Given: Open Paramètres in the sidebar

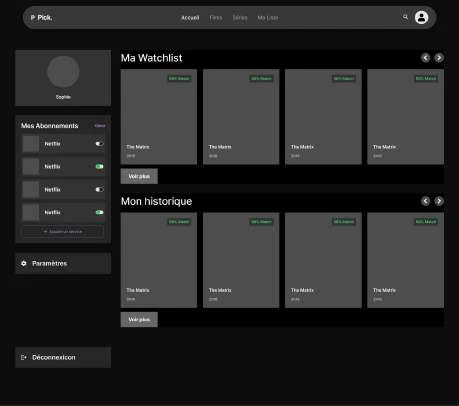Looking at the screenshot, I should coord(63,263).
